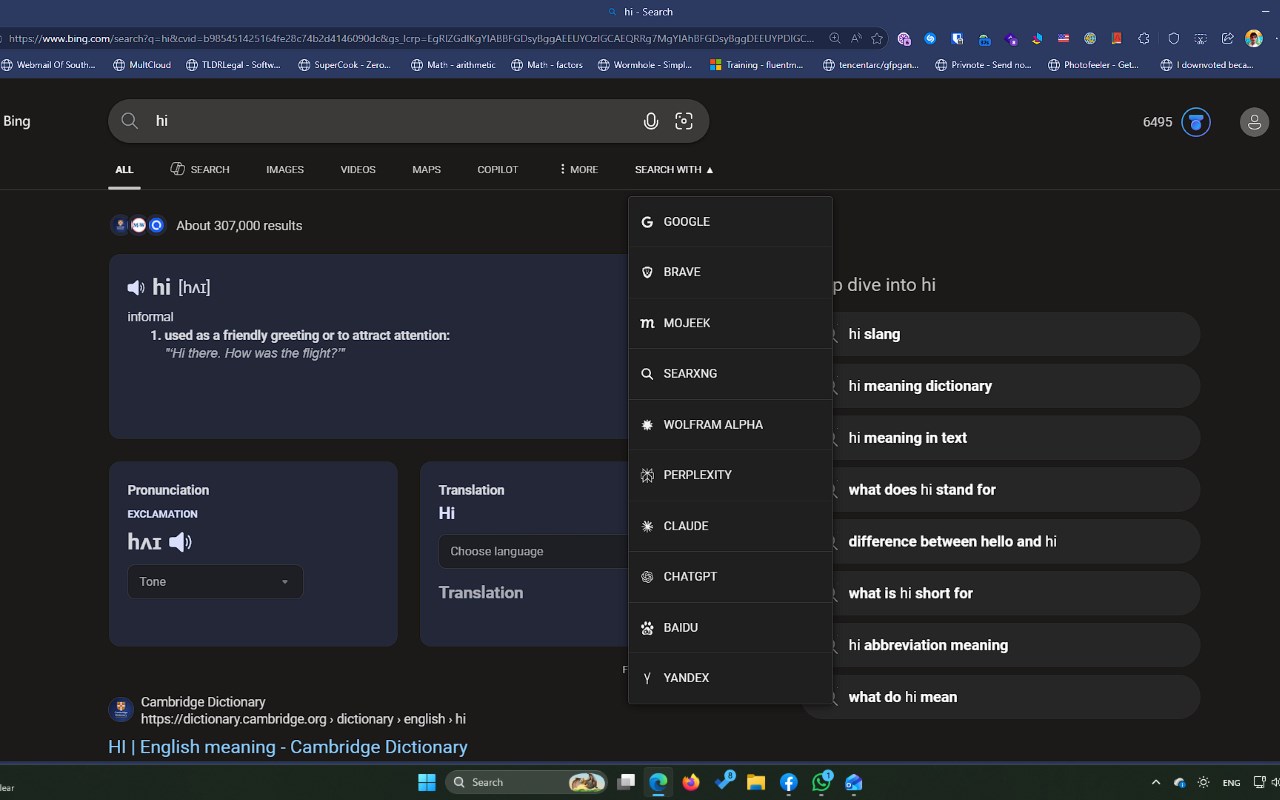Screen dimensions: 1280x800
Task: Expand the Tone dropdown
Action: (x=215, y=582)
